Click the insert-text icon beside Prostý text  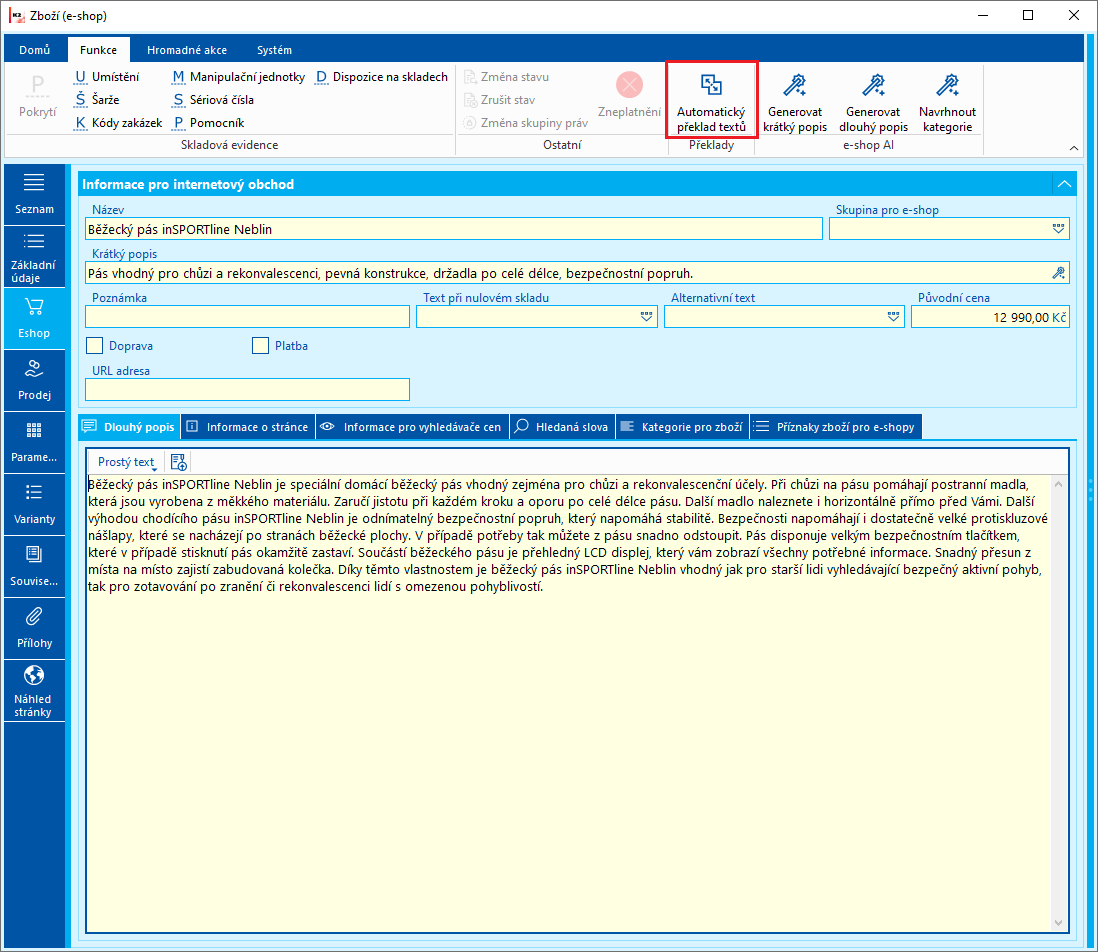(x=179, y=462)
